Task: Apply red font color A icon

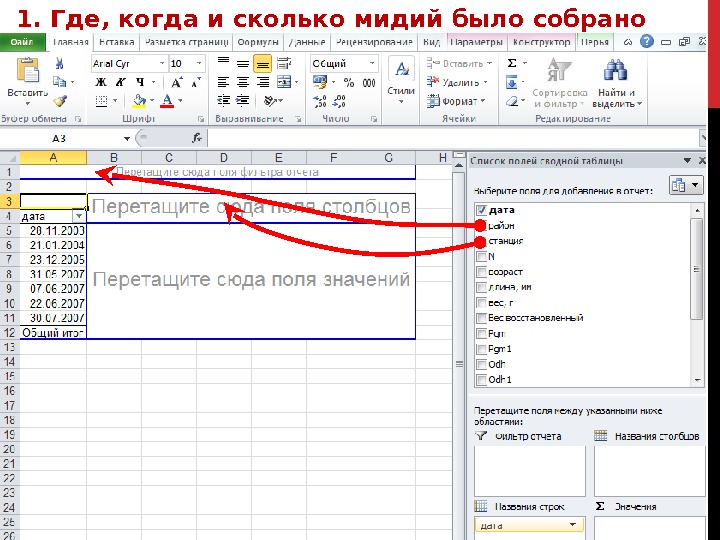Action: click(167, 101)
